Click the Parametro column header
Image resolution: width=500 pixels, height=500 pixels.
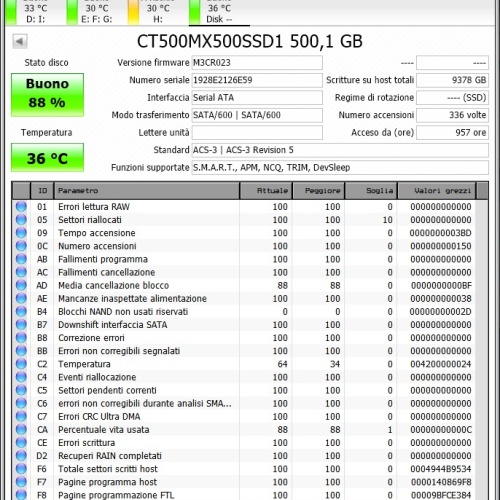click(147, 191)
